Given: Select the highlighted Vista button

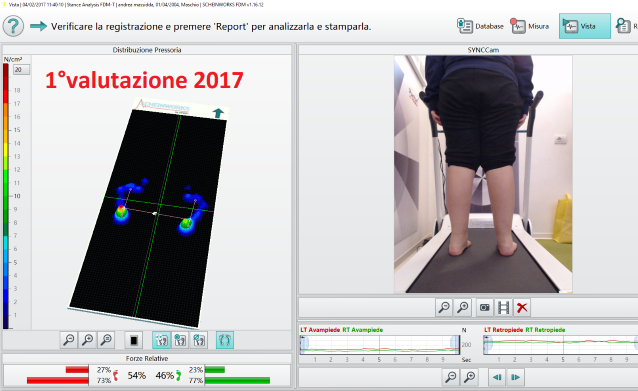Looking at the screenshot, I should [x=585, y=26].
